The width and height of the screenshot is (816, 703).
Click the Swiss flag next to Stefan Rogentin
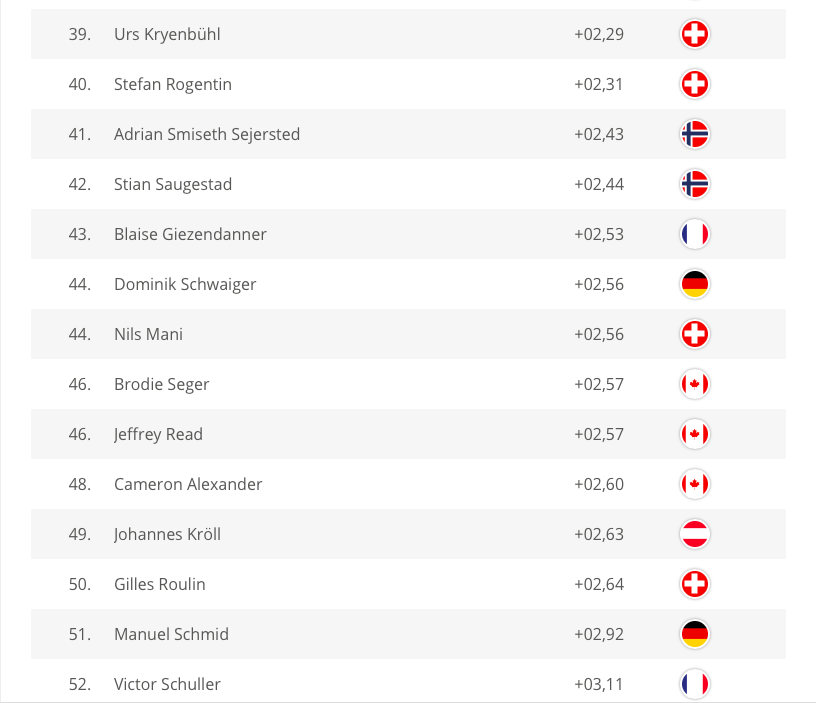pos(694,84)
